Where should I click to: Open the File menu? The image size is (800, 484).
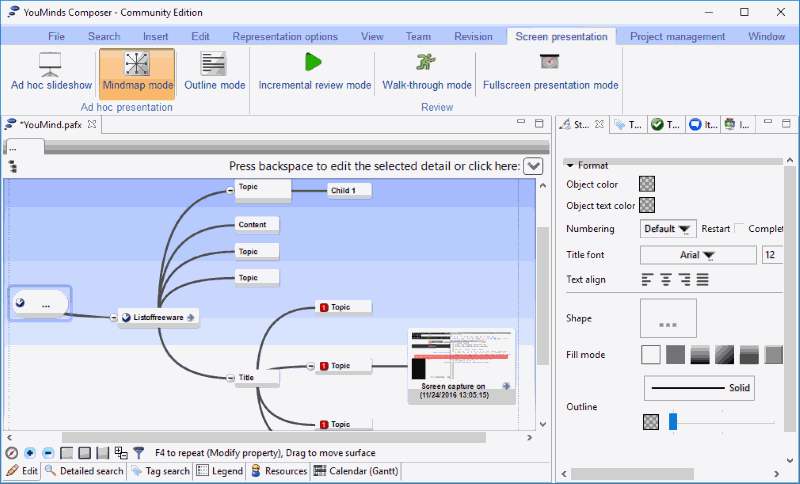tap(56, 36)
